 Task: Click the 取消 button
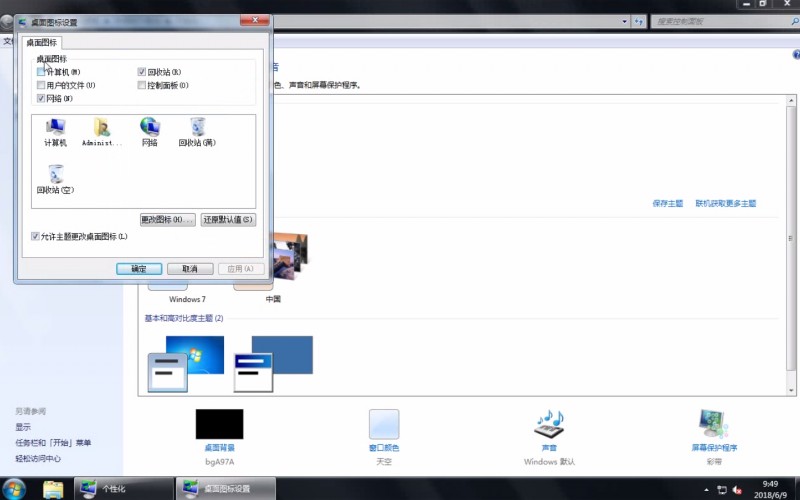click(190, 269)
